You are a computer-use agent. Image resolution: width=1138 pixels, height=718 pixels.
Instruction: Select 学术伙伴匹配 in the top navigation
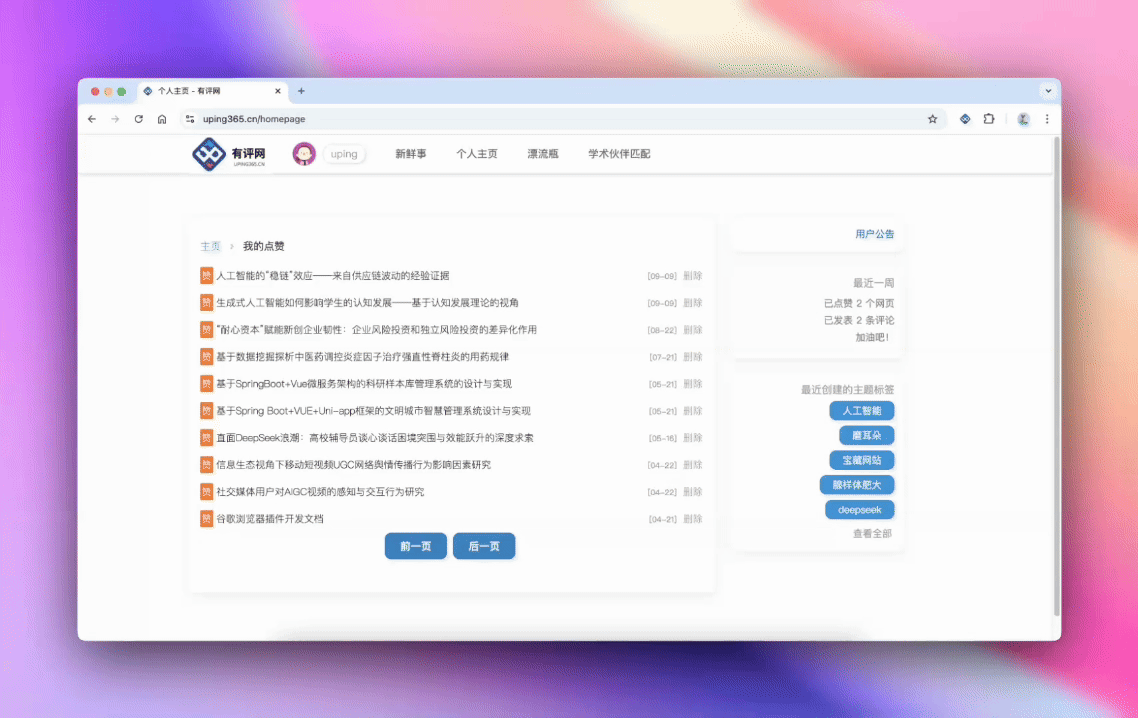coord(619,154)
